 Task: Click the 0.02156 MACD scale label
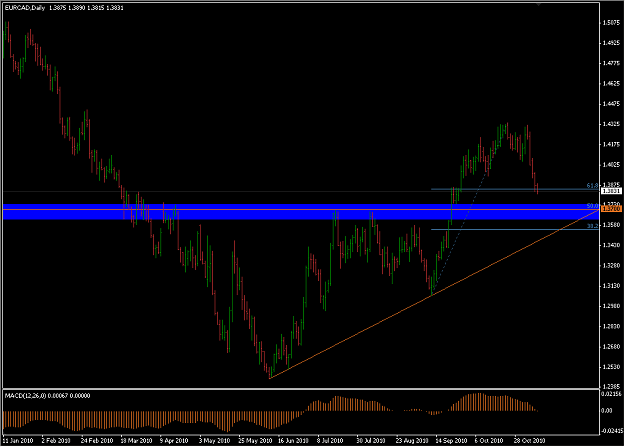click(612, 394)
